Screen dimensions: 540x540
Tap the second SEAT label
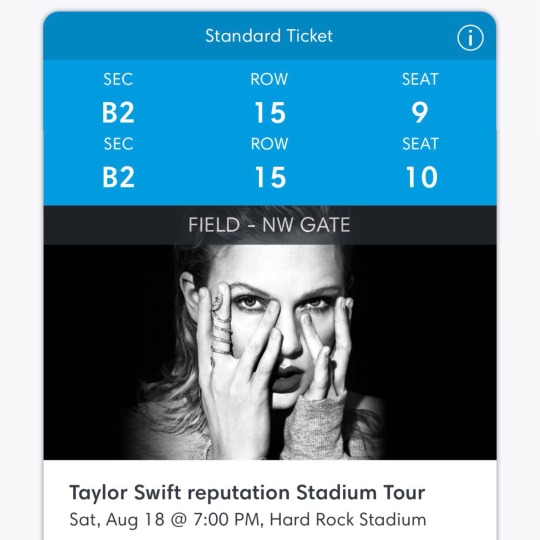click(x=420, y=144)
